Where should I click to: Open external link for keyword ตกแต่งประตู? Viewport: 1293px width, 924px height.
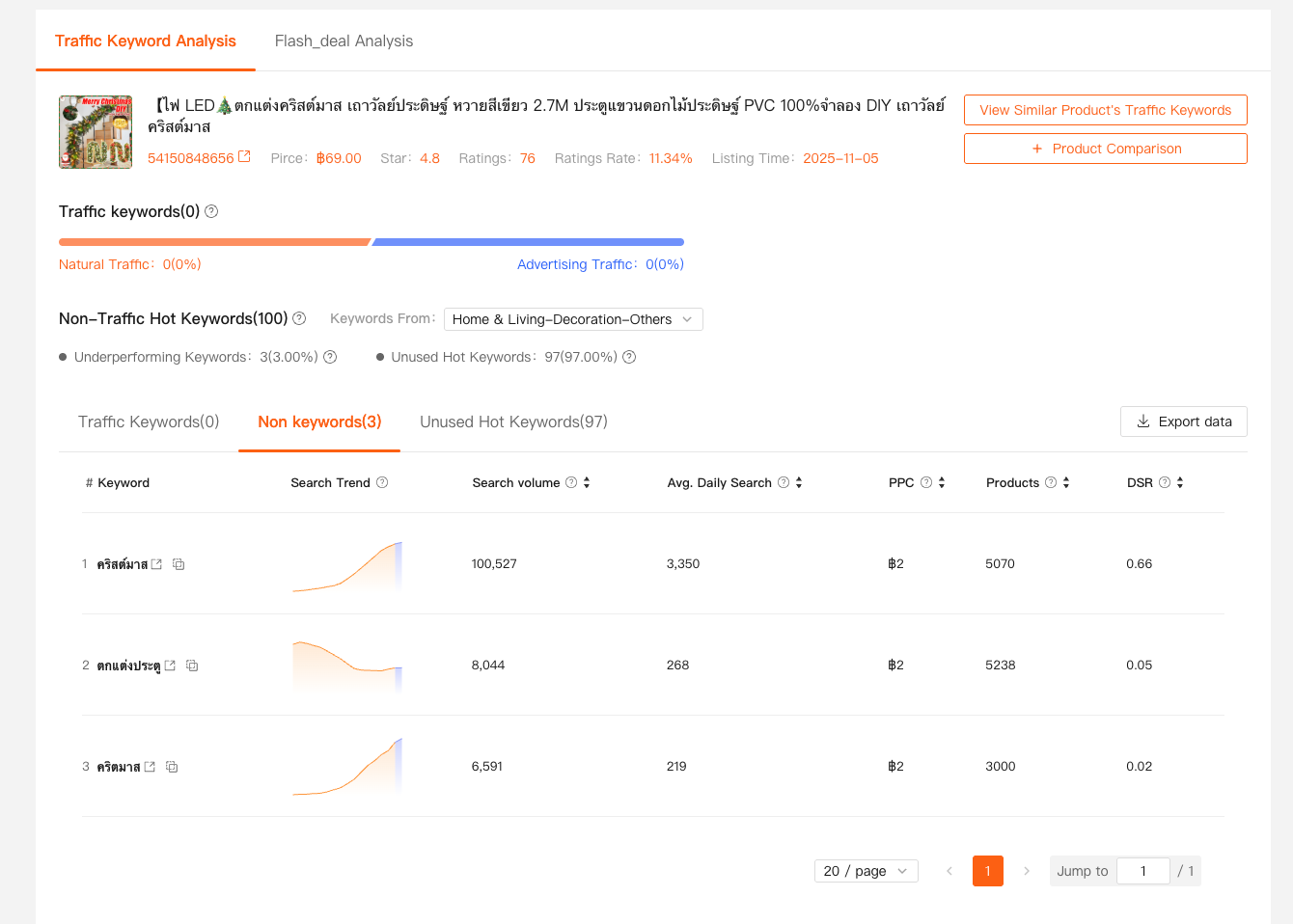[x=170, y=666]
